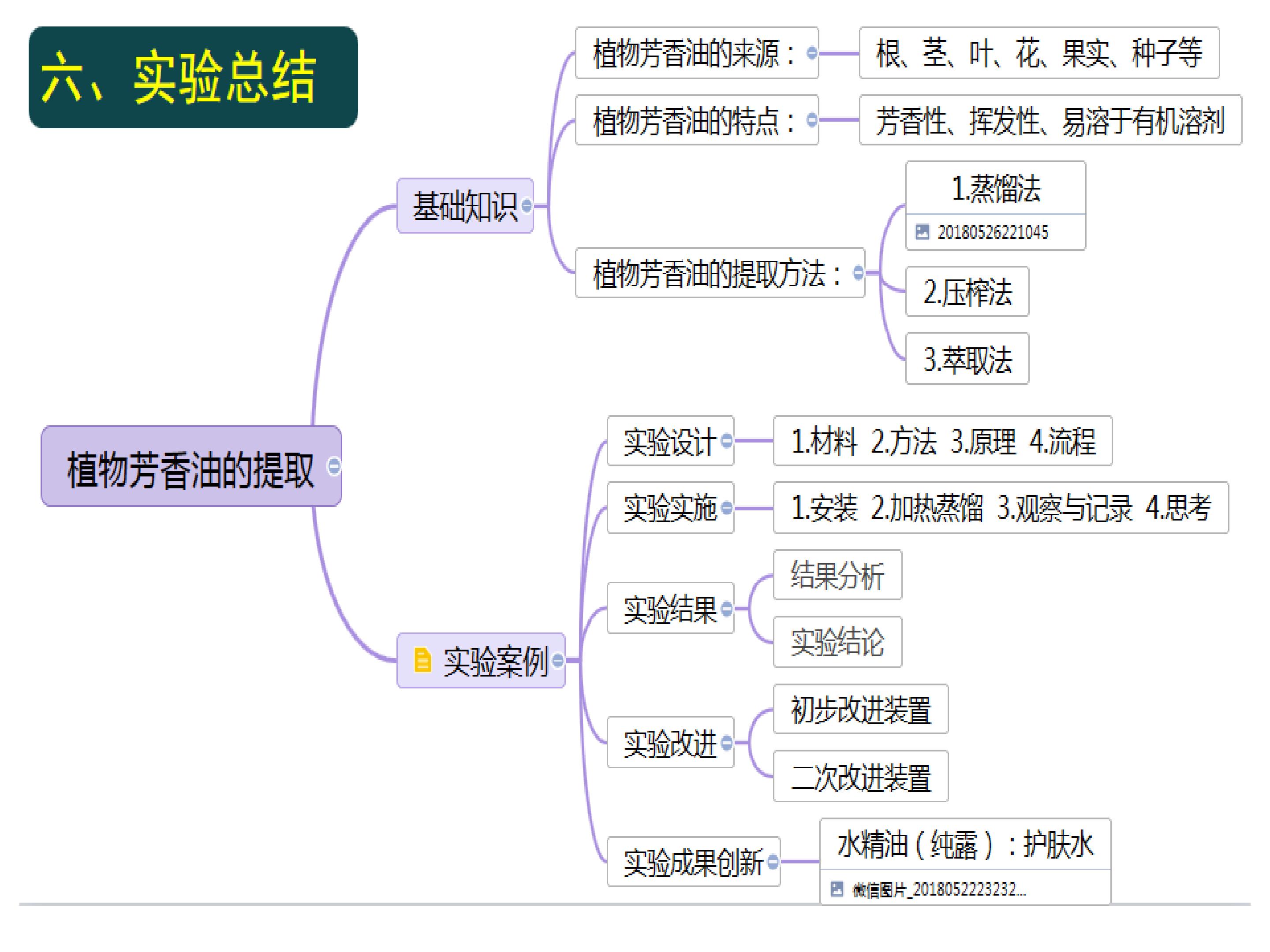Collapse the 实验案例 branch toggle
The image size is (1270, 952).
(x=557, y=661)
